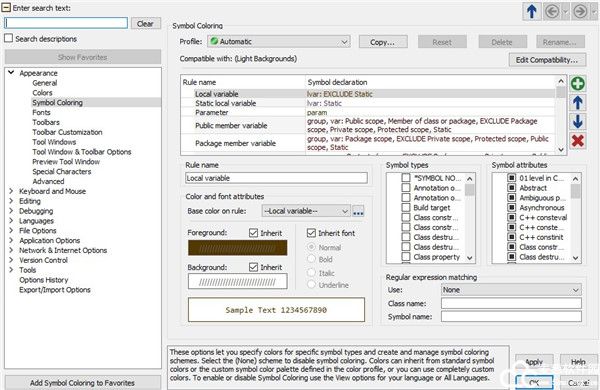Uncheck Foreground Inherit checkbox
Screen dimensions: 600x390
pyautogui.click(x=253, y=233)
